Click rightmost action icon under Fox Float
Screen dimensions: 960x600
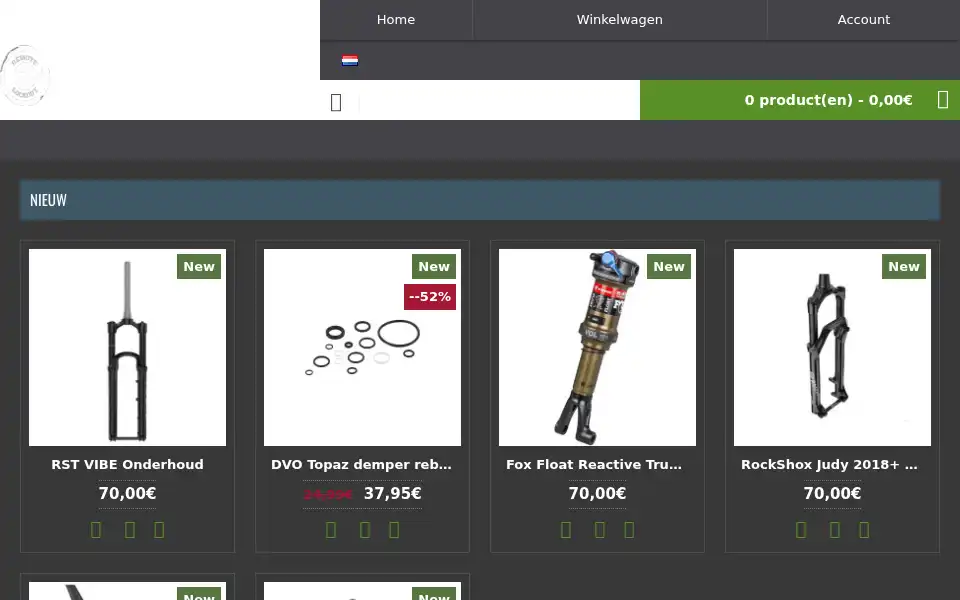629,530
